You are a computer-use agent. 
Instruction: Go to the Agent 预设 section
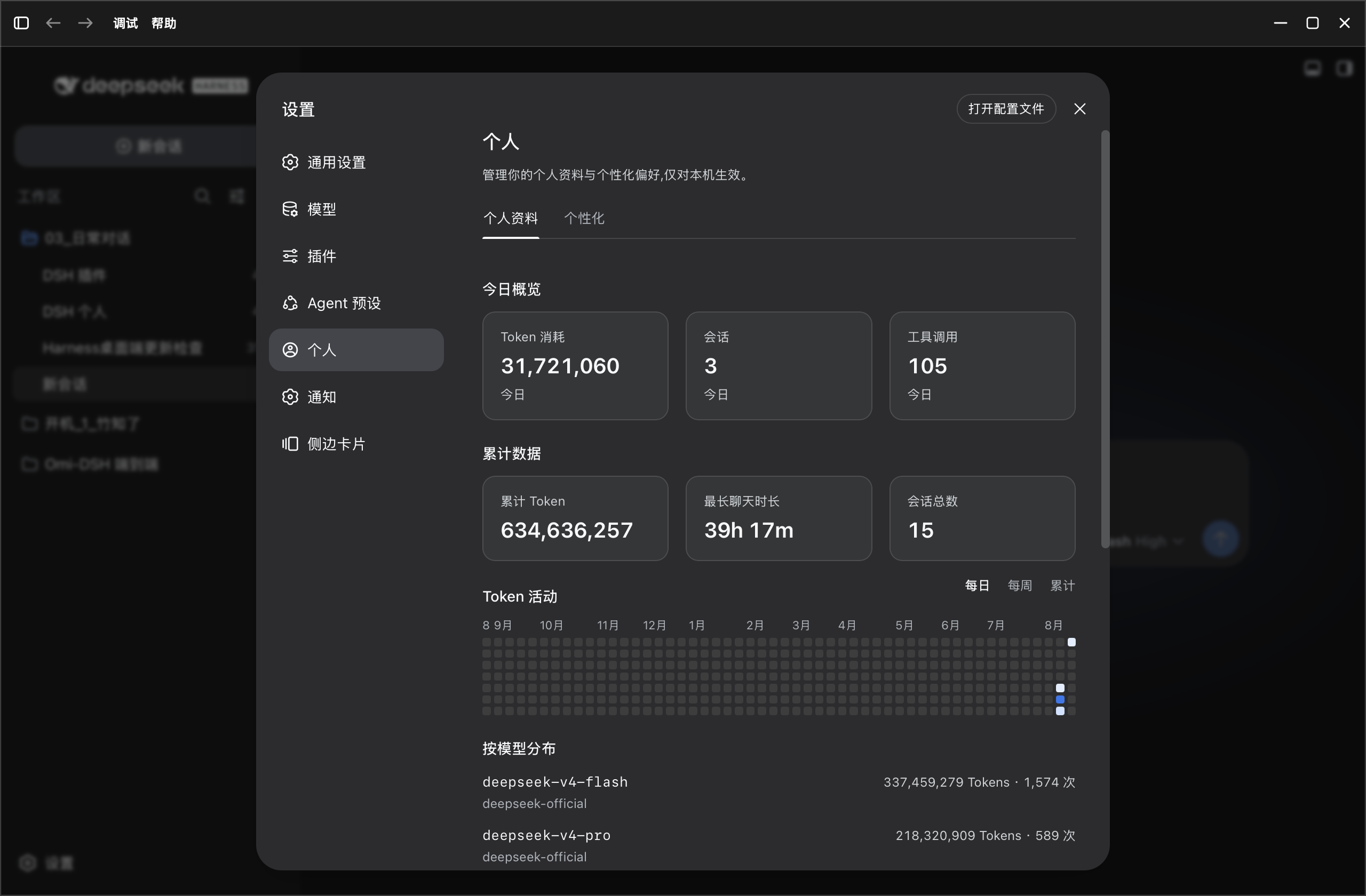pos(356,303)
